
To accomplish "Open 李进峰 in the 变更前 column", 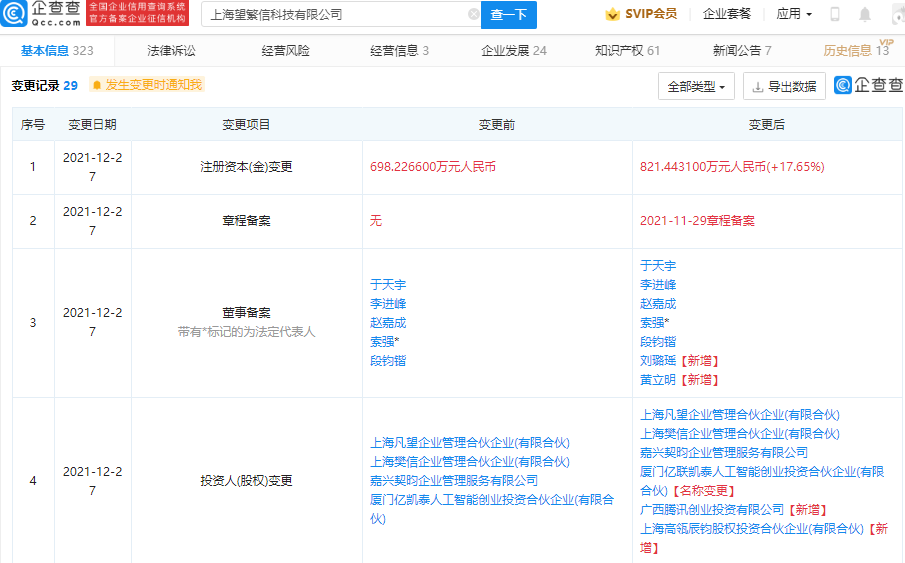I will (388, 304).
